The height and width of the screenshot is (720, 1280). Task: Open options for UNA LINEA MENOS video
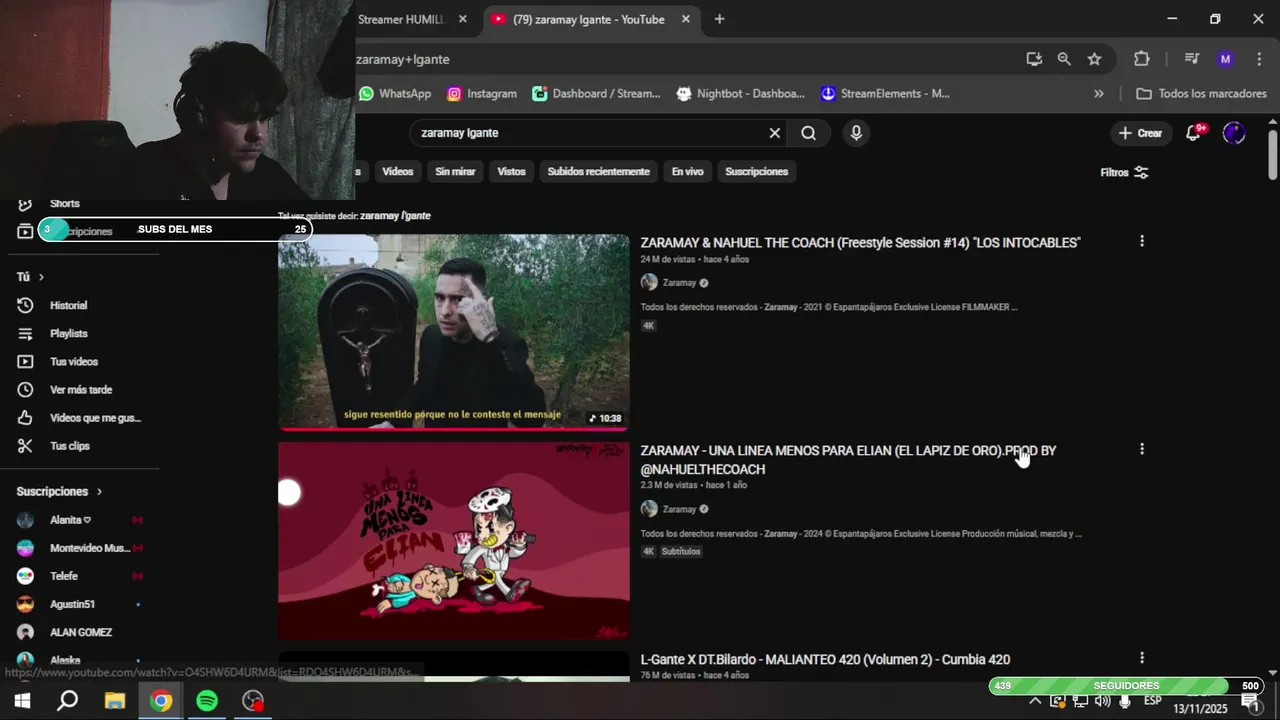(x=1142, y=449)
